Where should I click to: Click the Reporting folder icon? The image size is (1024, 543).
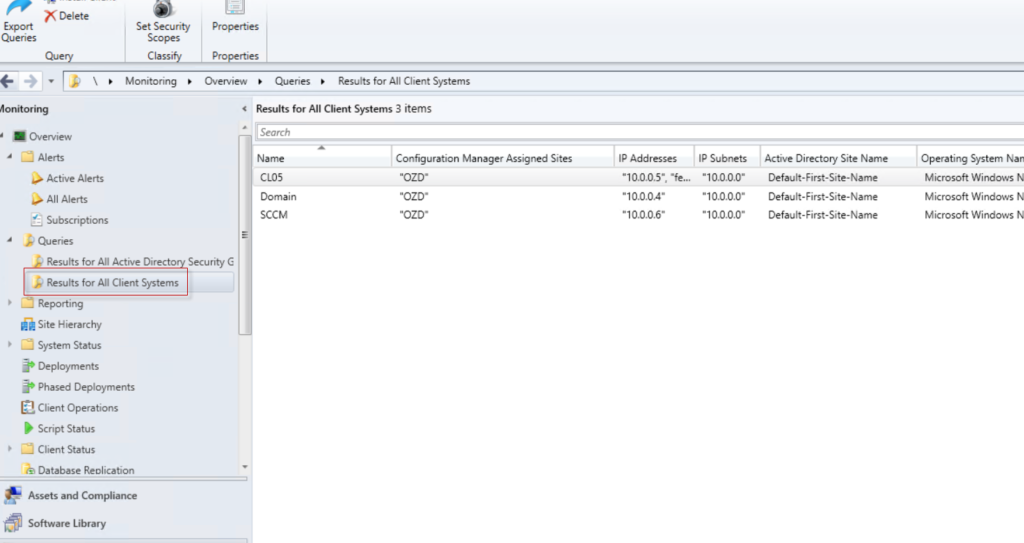27,303
